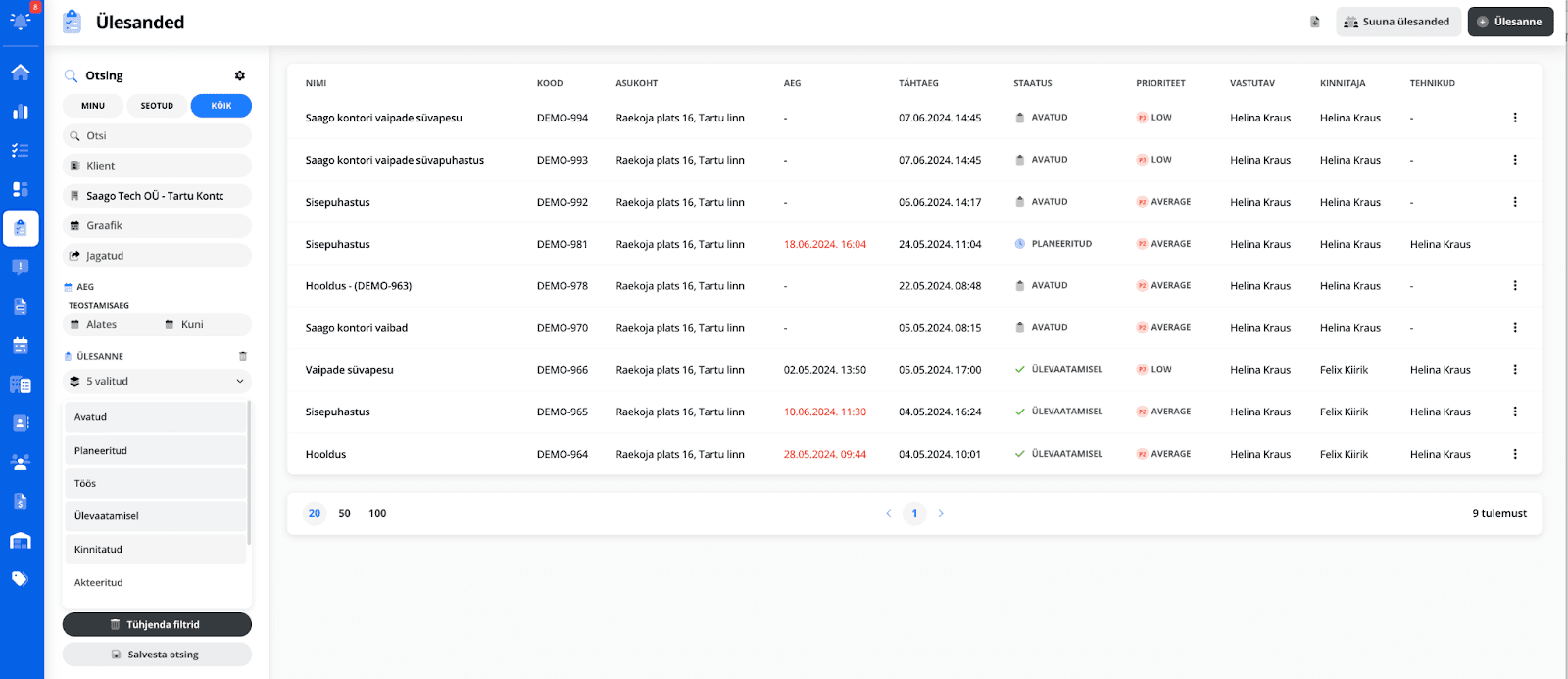This screenshot has width=1568, height=679.
Task: Open row menu for DEMO-970
Action: (x=1515, y=328)
